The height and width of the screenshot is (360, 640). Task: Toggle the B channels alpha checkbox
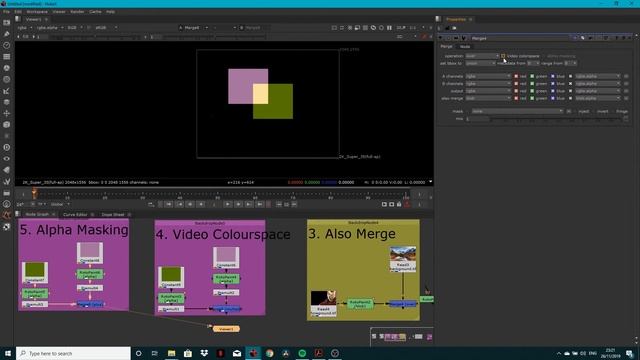(571, 84)
